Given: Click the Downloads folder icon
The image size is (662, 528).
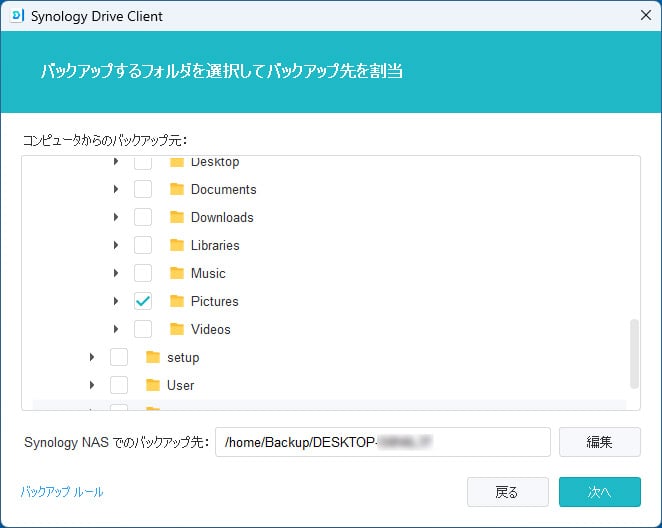Looking at the screenshot, I should [x=177, y=217].
